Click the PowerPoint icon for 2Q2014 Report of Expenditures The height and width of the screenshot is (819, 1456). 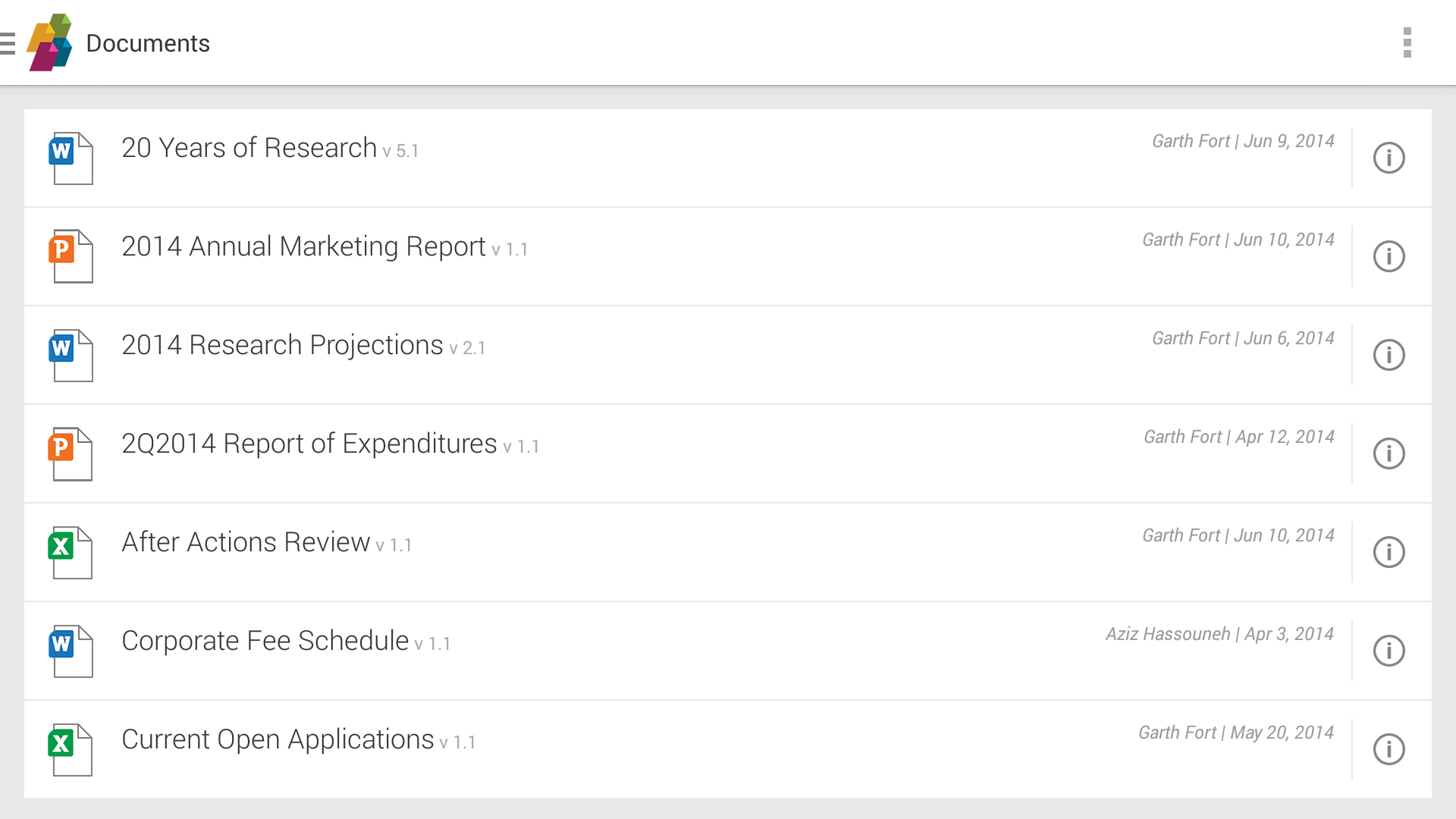(x=72, y=453)
